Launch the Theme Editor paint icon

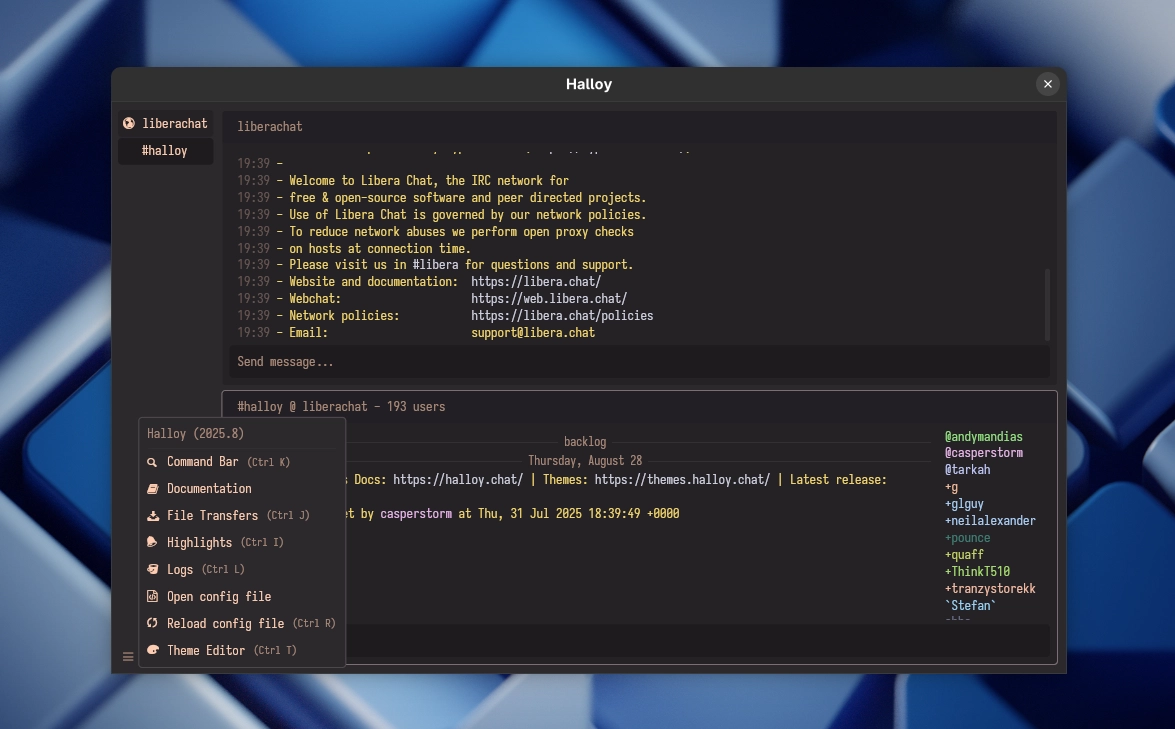(152, 650)
